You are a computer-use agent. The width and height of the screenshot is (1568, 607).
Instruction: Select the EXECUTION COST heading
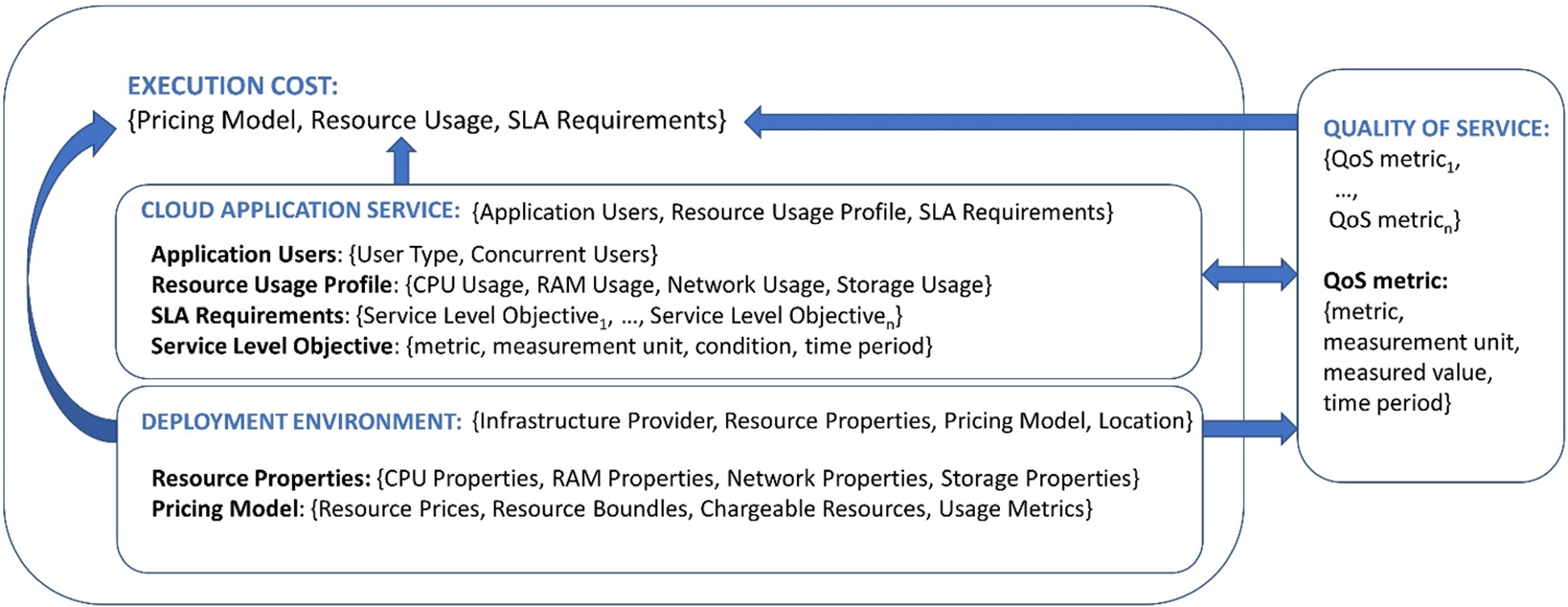233,86
